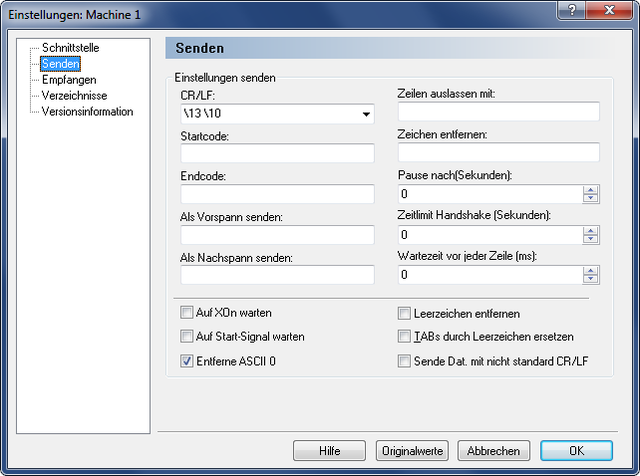
Task: Show Versionsinformation page
Action: (87, 111)
